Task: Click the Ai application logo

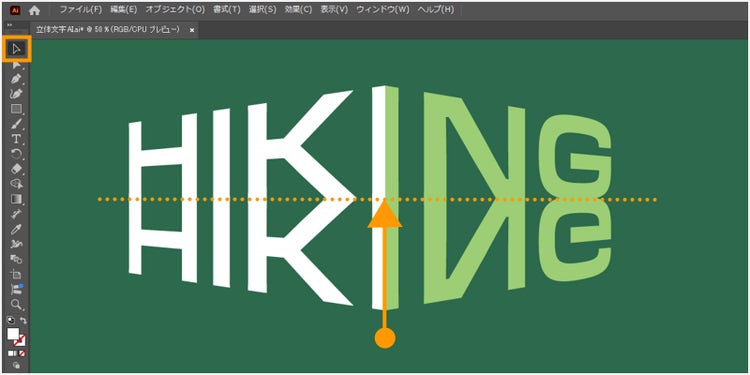Action: pos(15,10)
